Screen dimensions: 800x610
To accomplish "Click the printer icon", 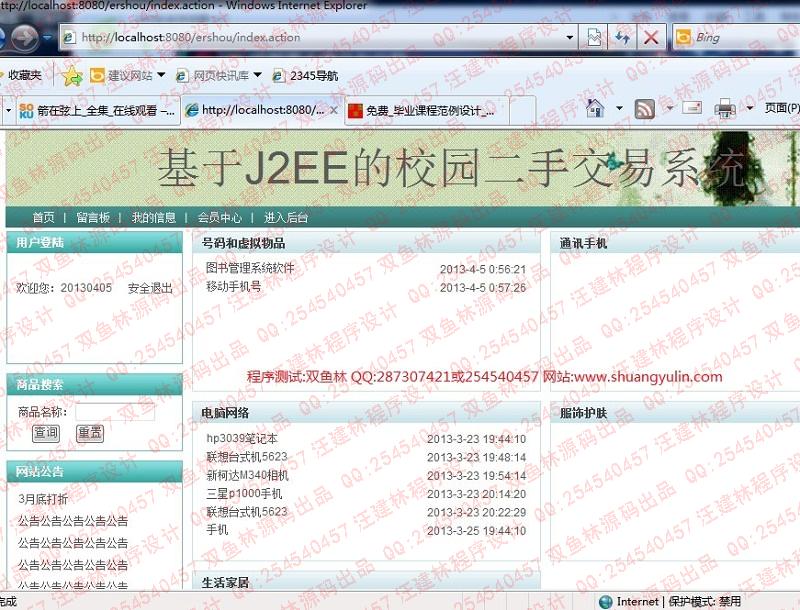I will coord(725,109).
